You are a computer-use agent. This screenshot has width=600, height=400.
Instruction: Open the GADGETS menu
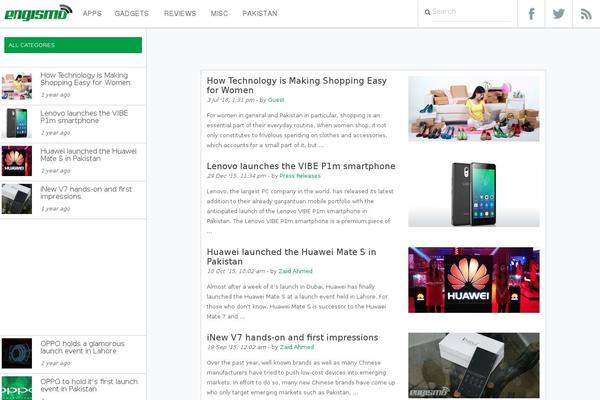[131, 13]
